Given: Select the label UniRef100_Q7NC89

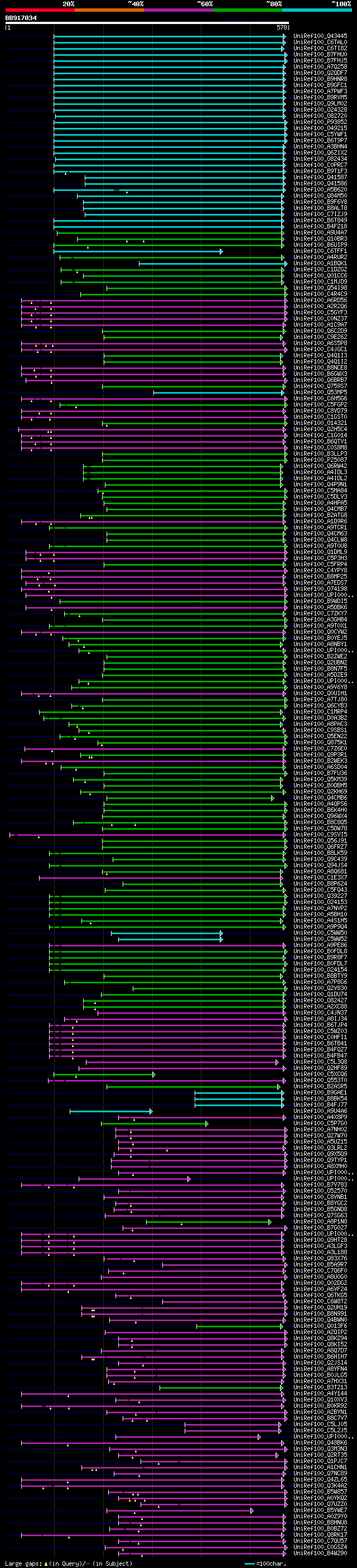Looking at the screenshot, I should pos(321,1473).
